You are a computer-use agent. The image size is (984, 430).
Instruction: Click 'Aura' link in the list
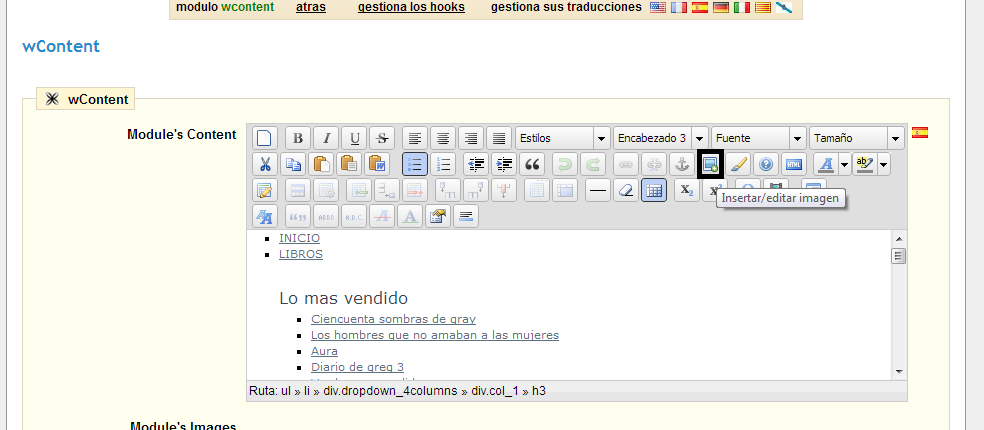point(324,351)
